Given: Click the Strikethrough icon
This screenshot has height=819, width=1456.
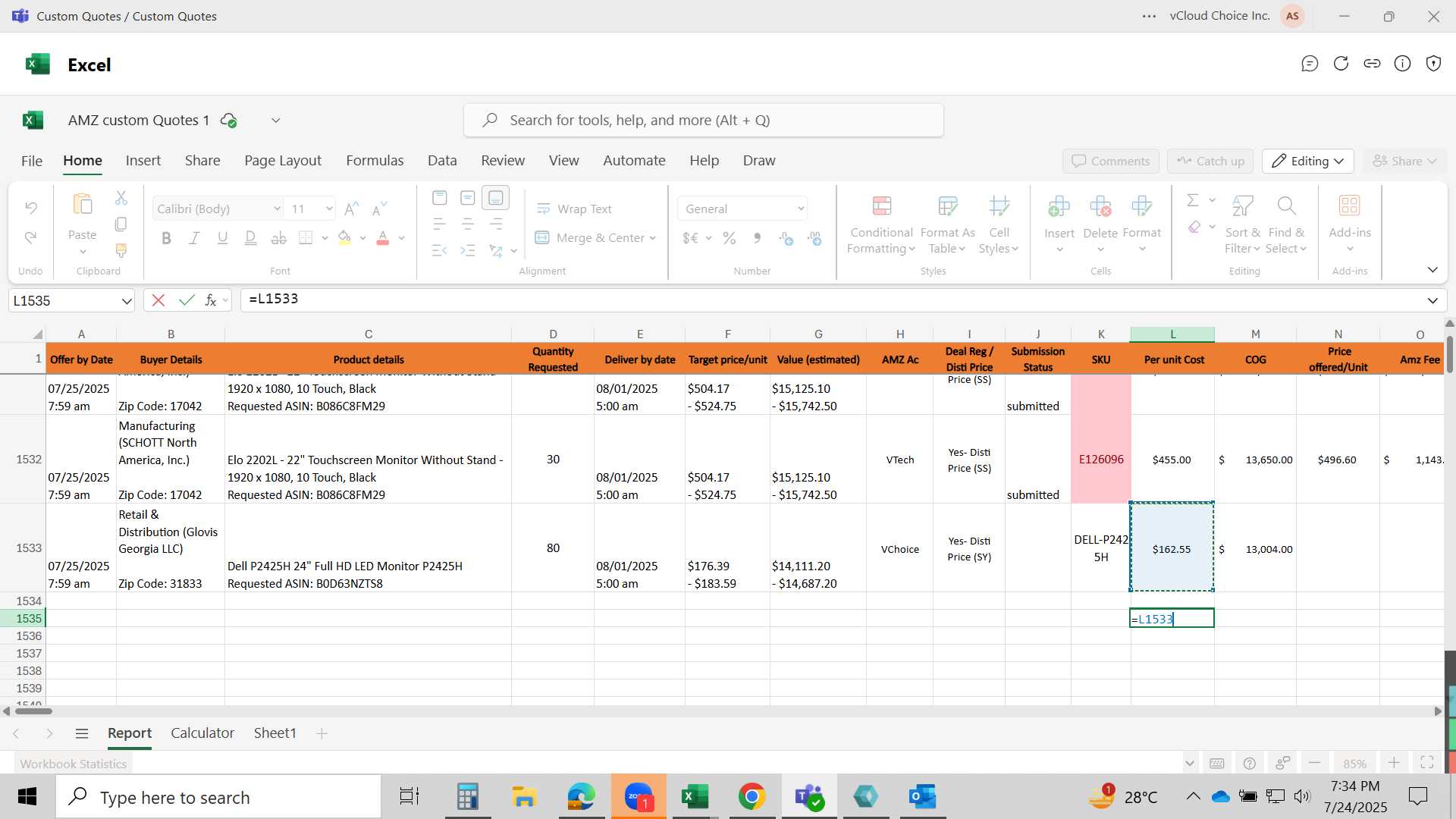Looking at the screenshot, I should tap(279, 238).
